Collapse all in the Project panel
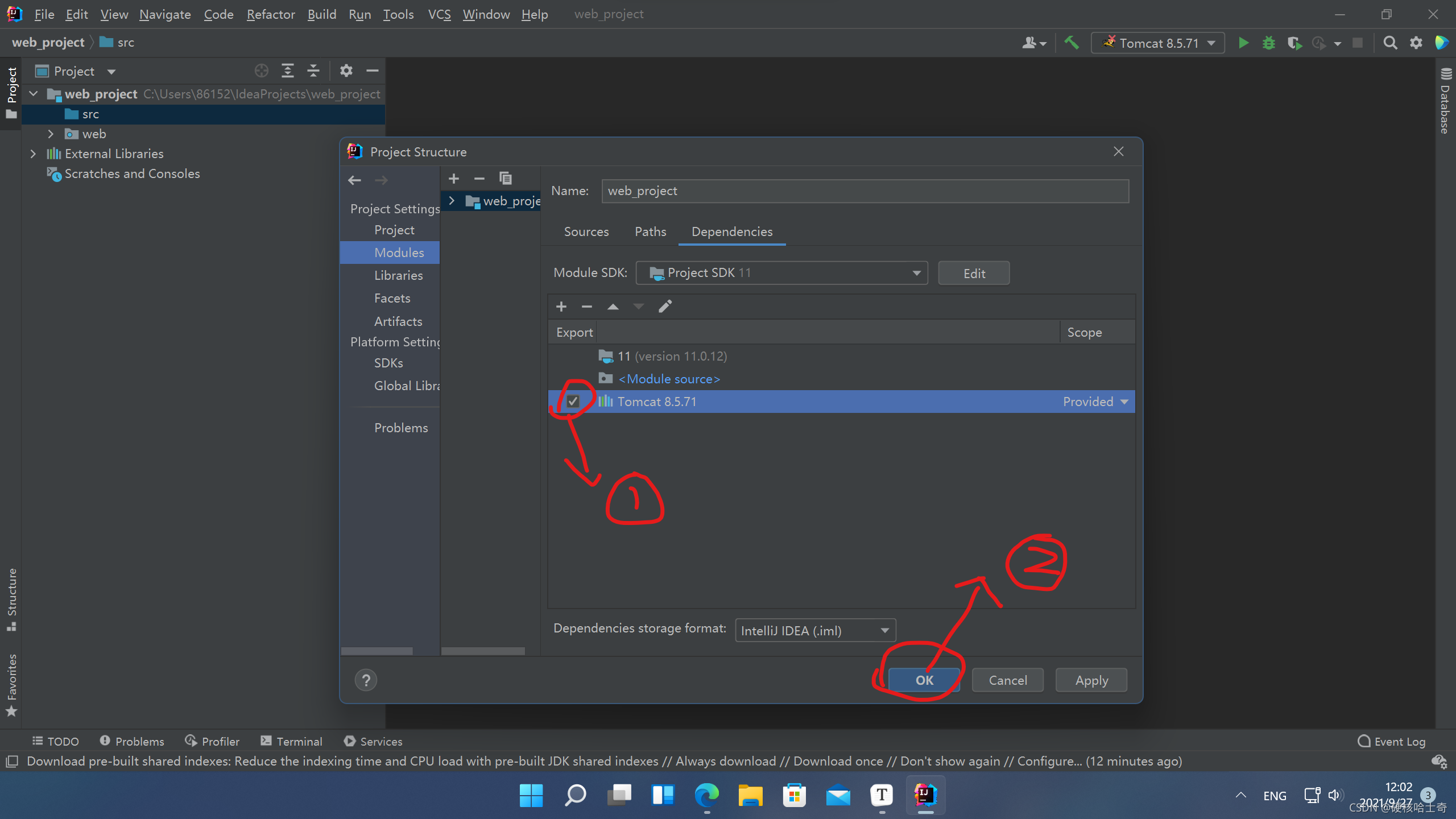 tap(313, 71)
